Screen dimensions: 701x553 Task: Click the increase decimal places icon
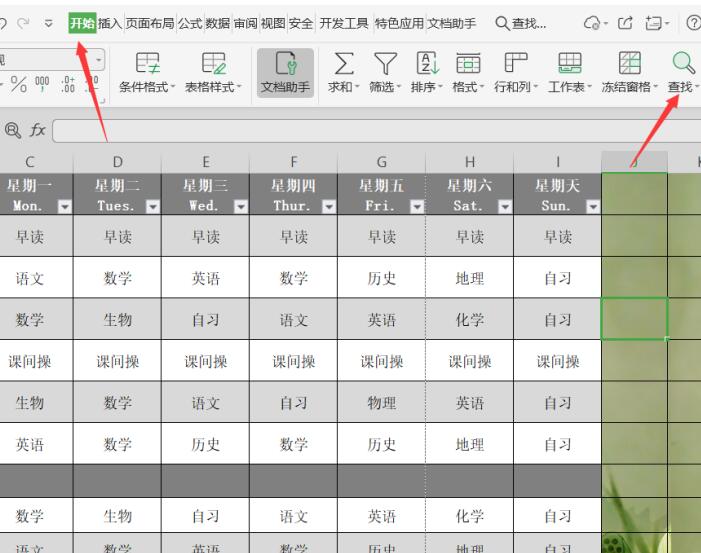[68, 84]
